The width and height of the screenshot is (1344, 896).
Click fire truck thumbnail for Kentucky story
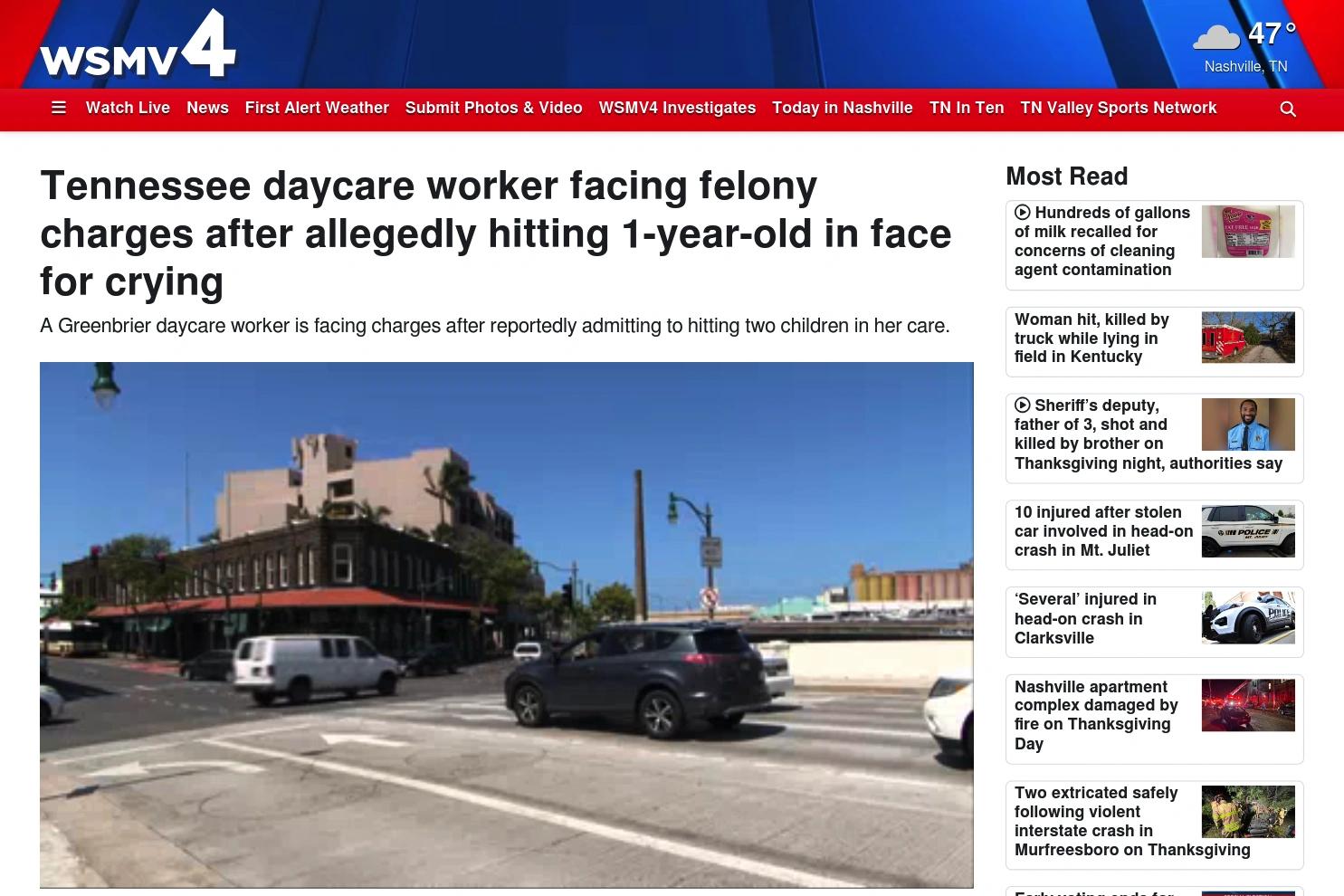pos(1248,338)
